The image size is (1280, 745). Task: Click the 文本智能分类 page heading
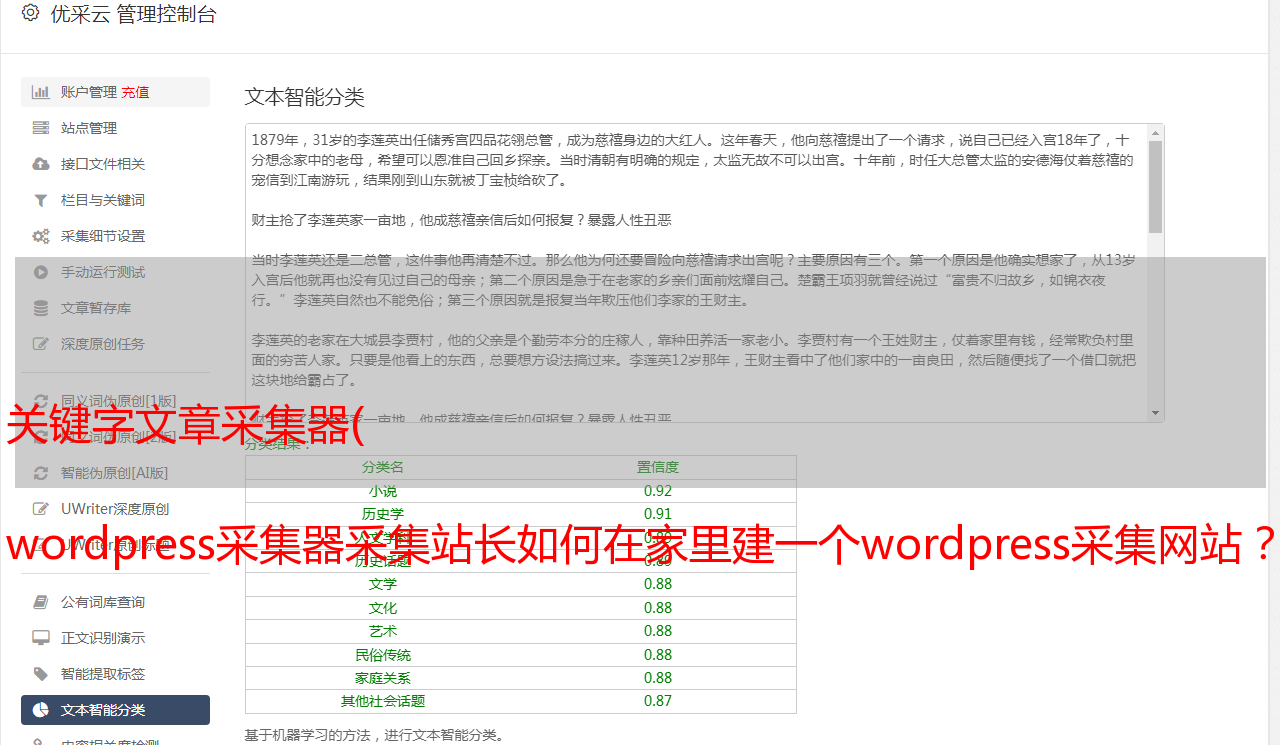tap(305, 97)
